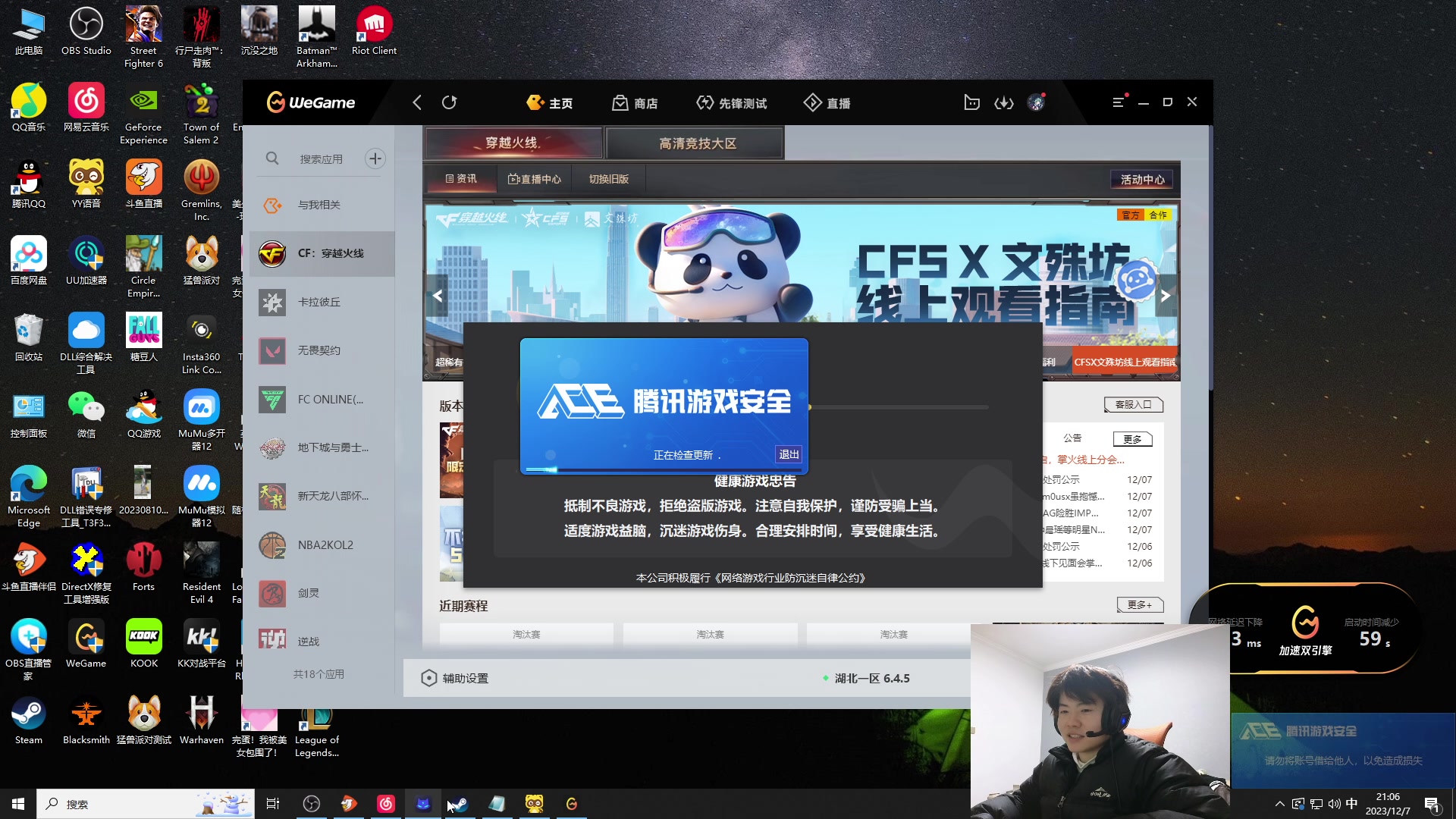Open OBS Studio desktop icon
The image size is (1456, 819).
[86, 32]
